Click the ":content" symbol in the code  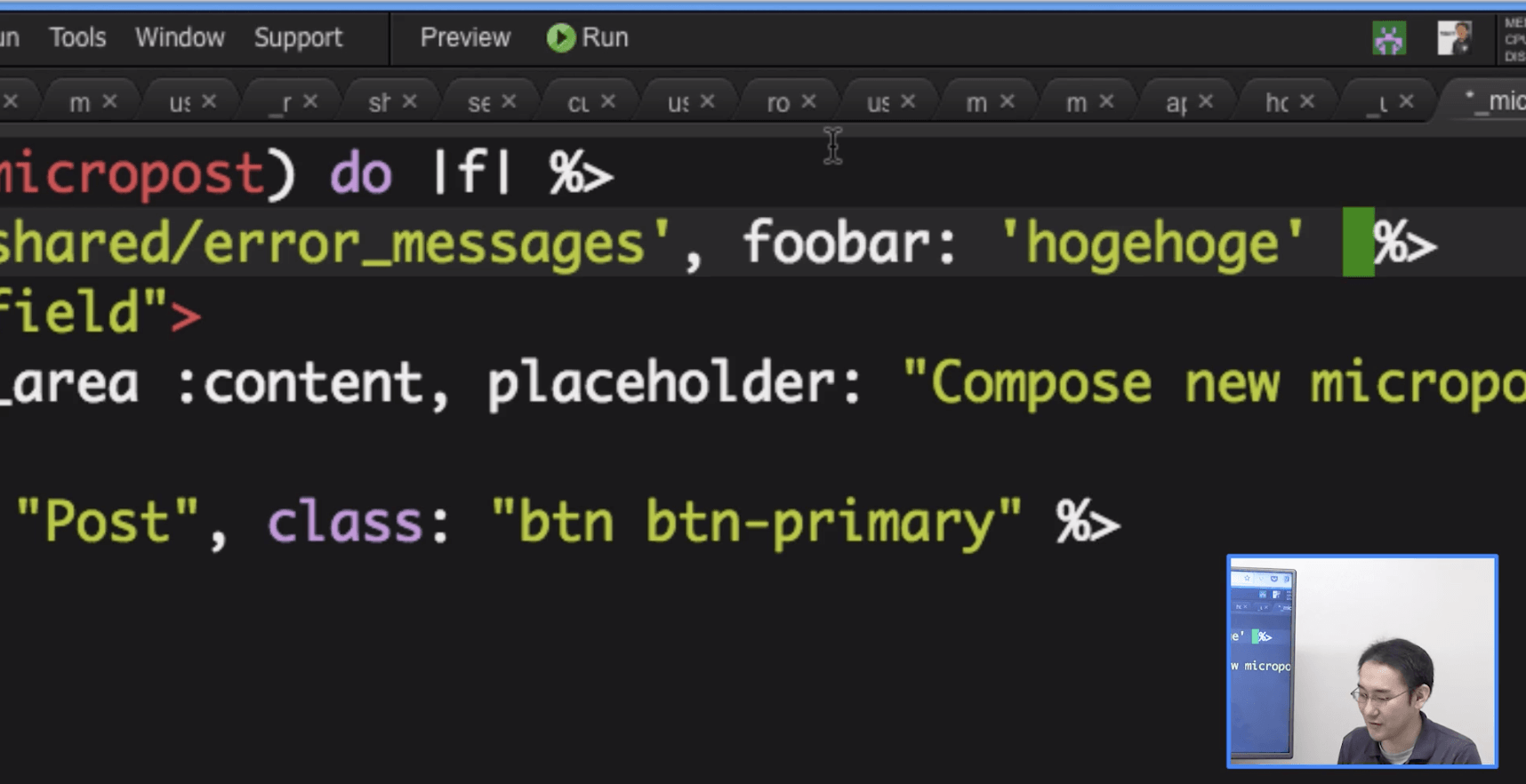301,383
